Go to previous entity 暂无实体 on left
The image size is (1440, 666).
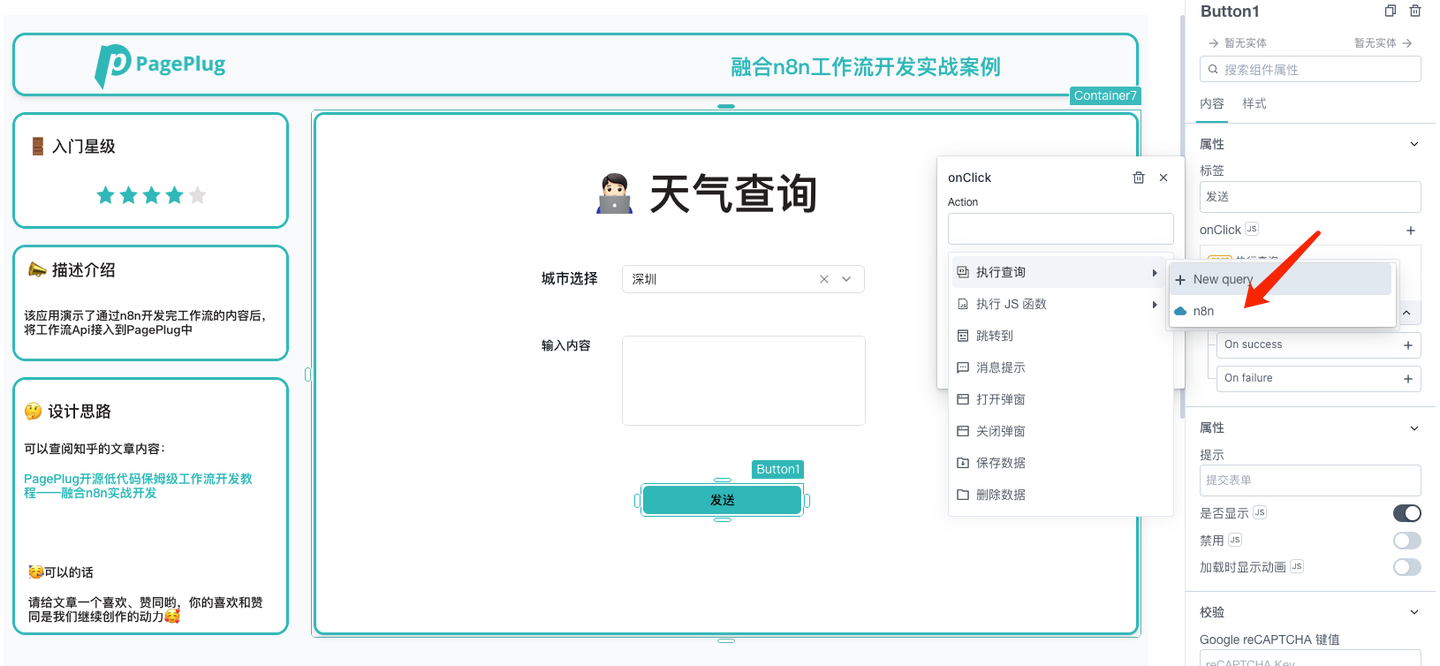1238,43
